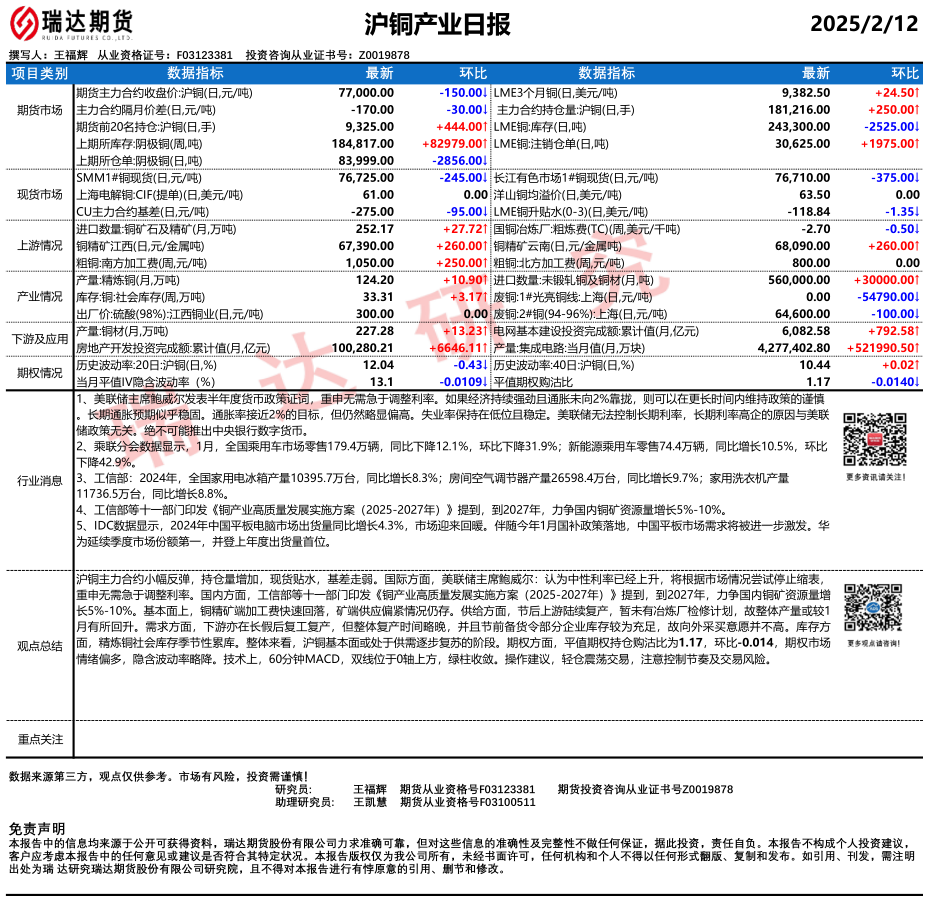The image size is (927, 900).
Task: Click the change value +82979.00
Action: (x=455, y=144)
